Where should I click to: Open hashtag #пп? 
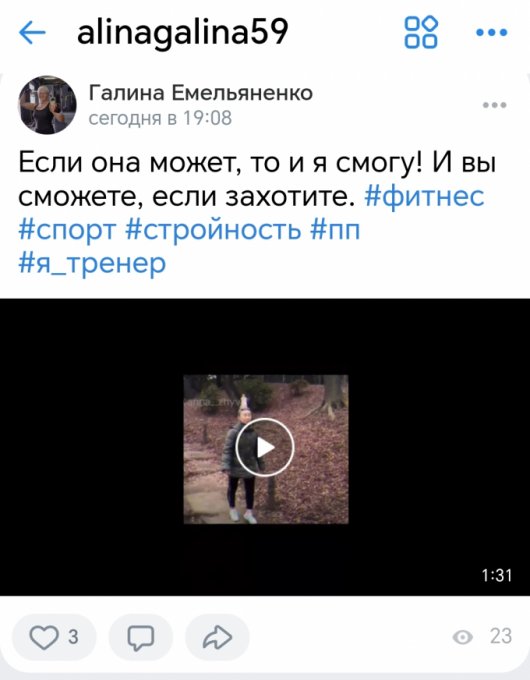coord(335,229)
